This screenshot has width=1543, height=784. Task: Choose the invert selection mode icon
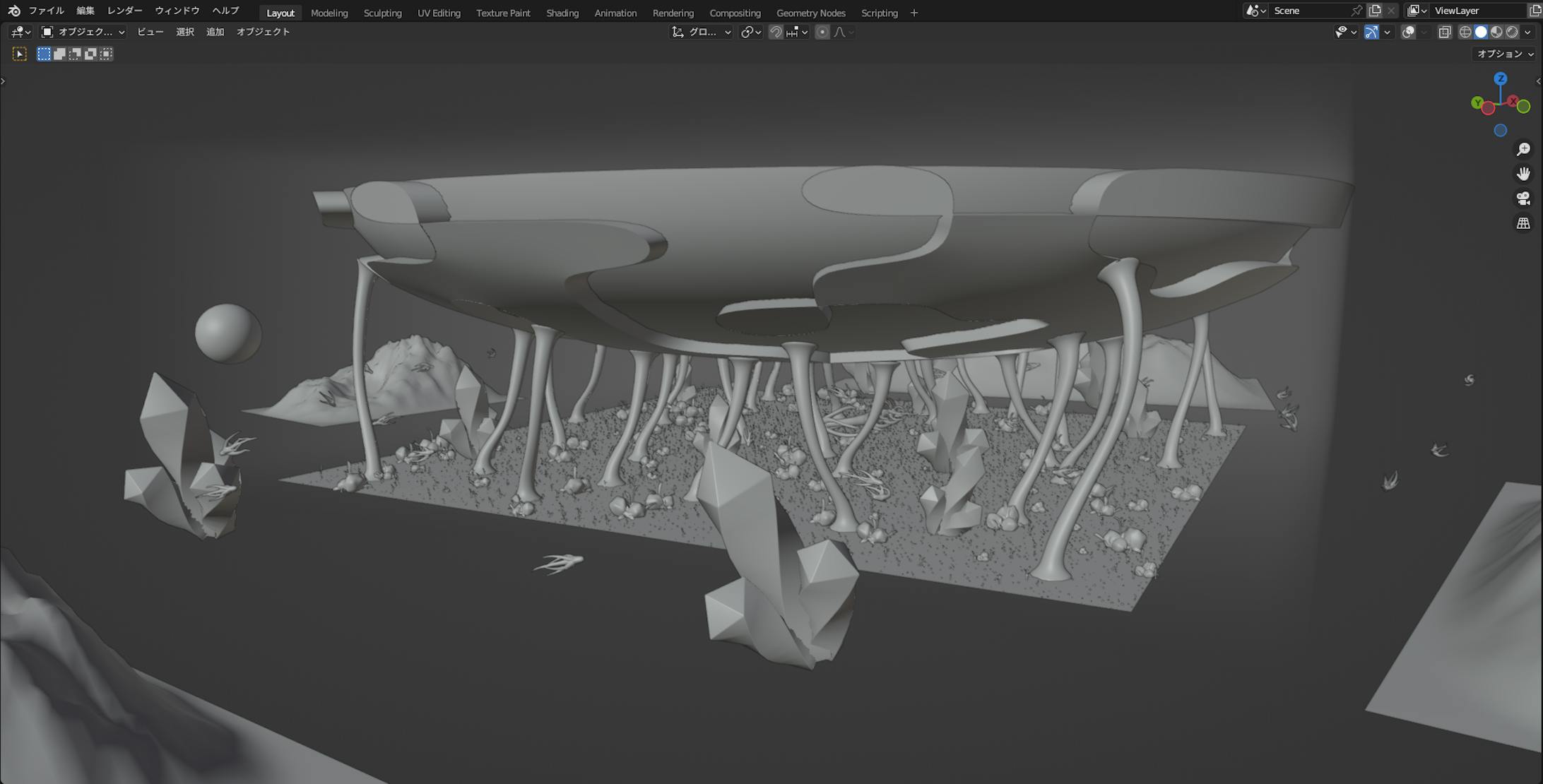point(90,54)
